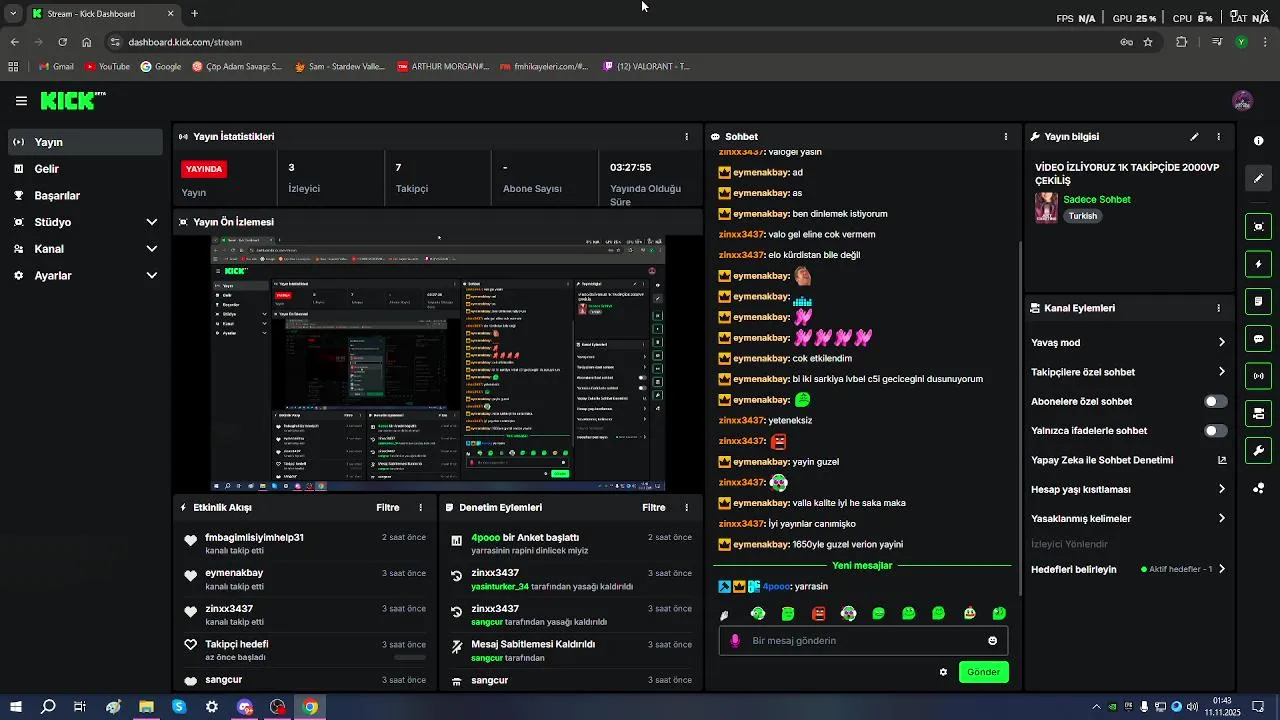
Task: Toggle the stream preview widget icon in right sidebar
Action: tap(1258, 227)
